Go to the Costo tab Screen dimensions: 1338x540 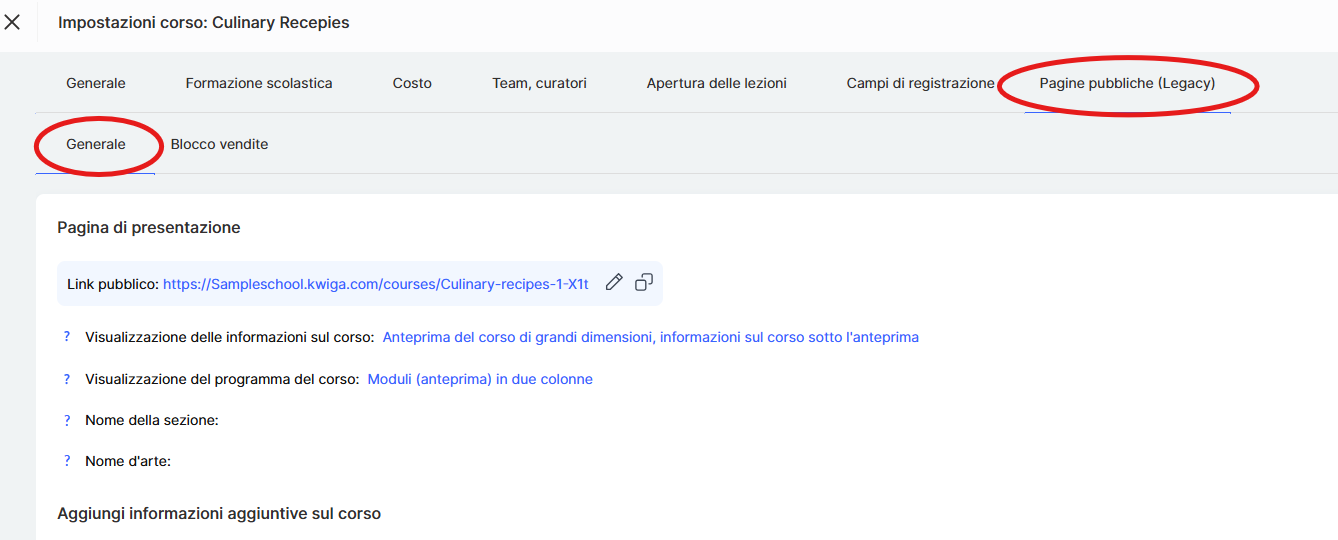412,83
